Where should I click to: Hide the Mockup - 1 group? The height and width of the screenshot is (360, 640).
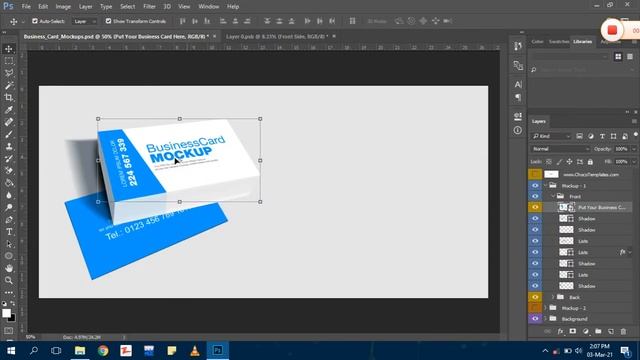[535, 185]
